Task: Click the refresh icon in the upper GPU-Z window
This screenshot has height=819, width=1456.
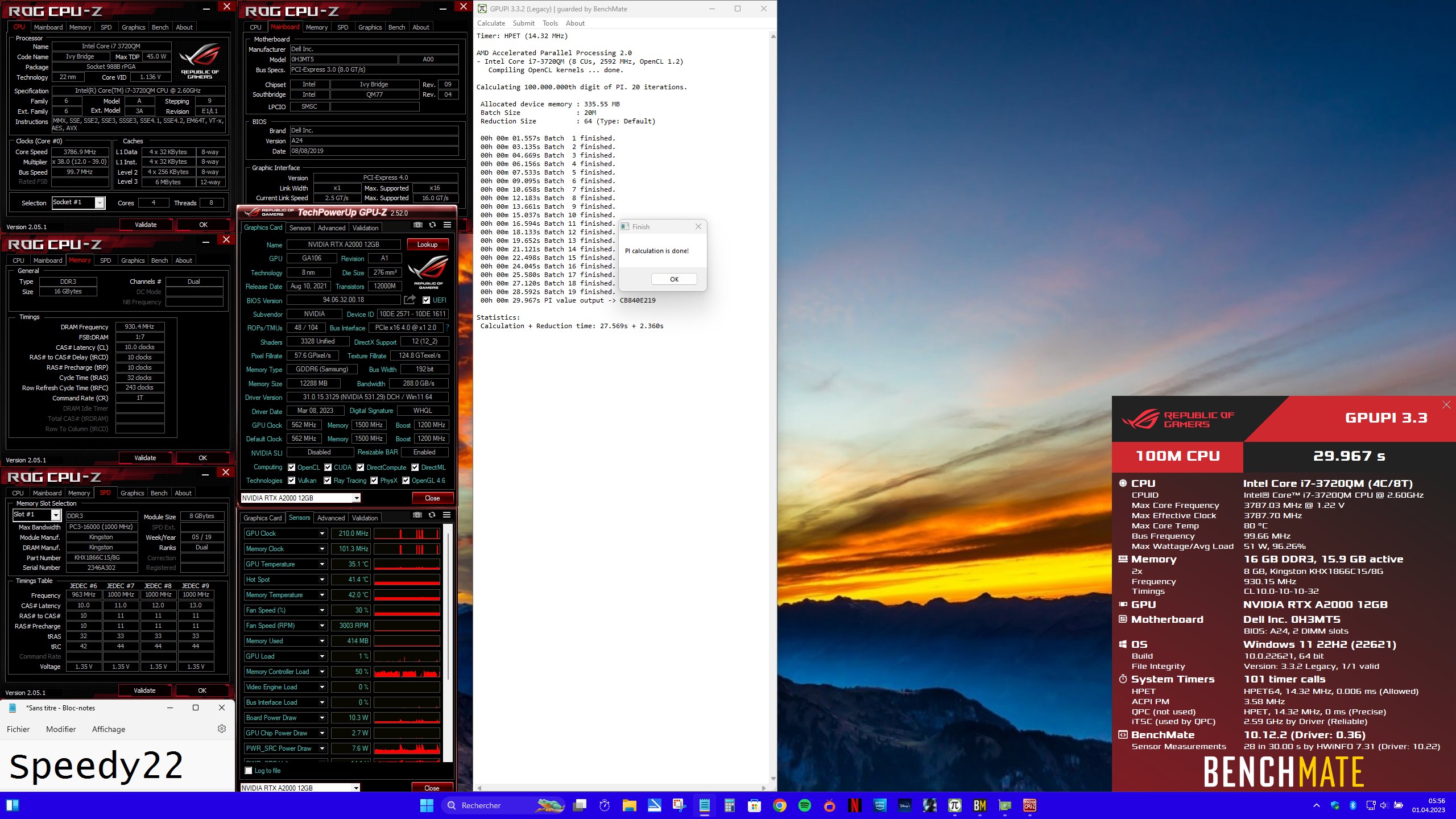Action: click(432, 225)
